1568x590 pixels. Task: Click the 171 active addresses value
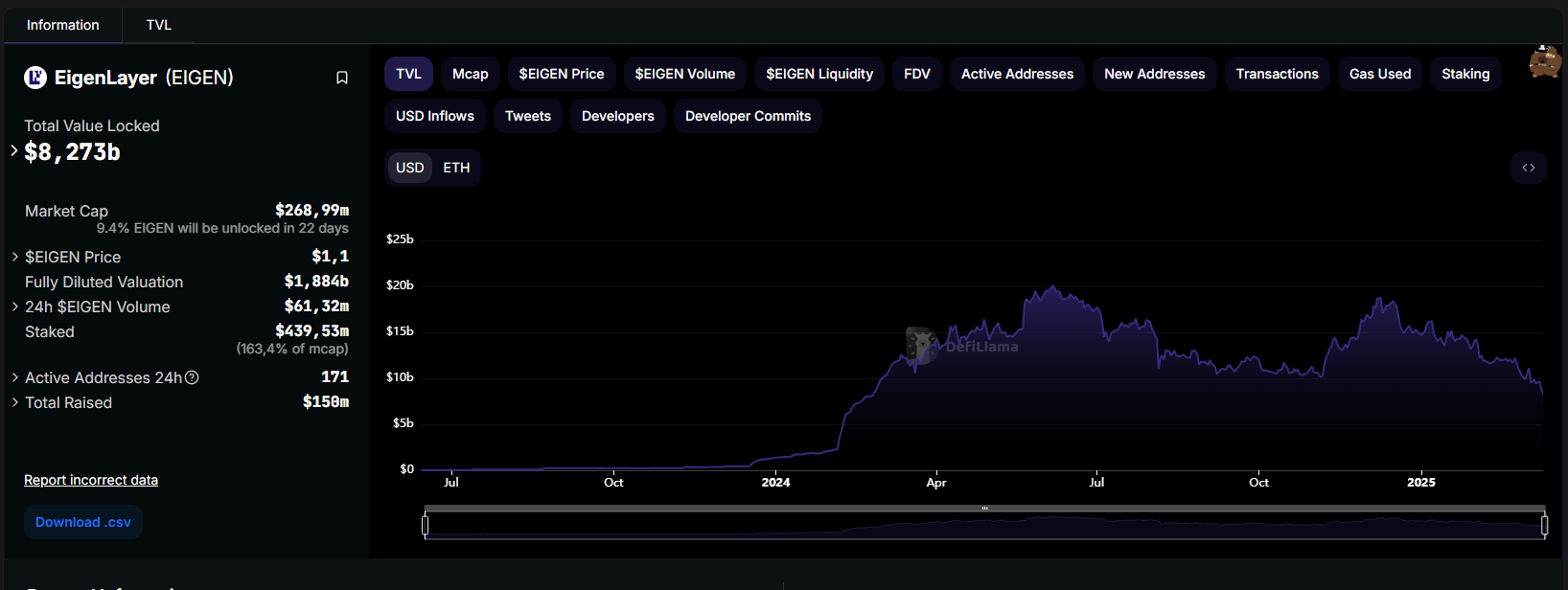(x=335, y=377)
